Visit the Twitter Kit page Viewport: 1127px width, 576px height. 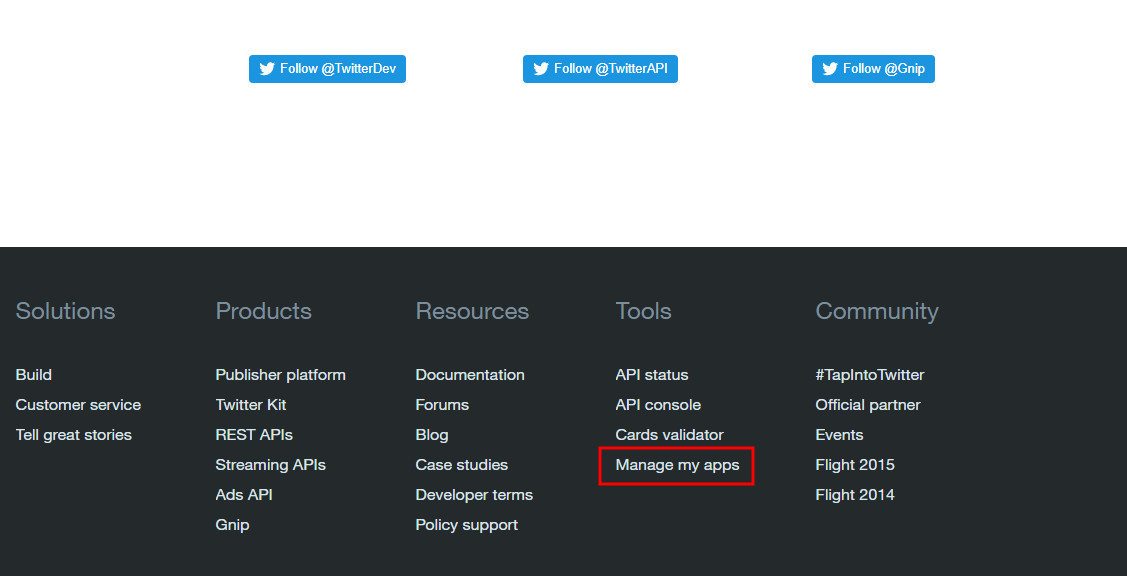tap(251, 405)
